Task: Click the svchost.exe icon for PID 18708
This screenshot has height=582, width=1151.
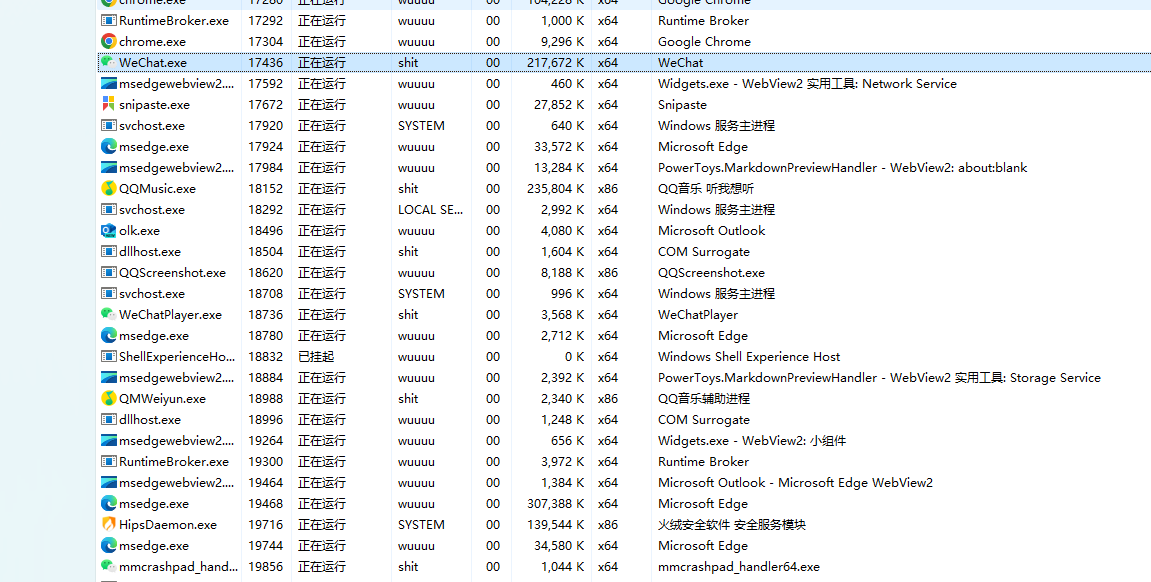Action: [x=109, y=294]
